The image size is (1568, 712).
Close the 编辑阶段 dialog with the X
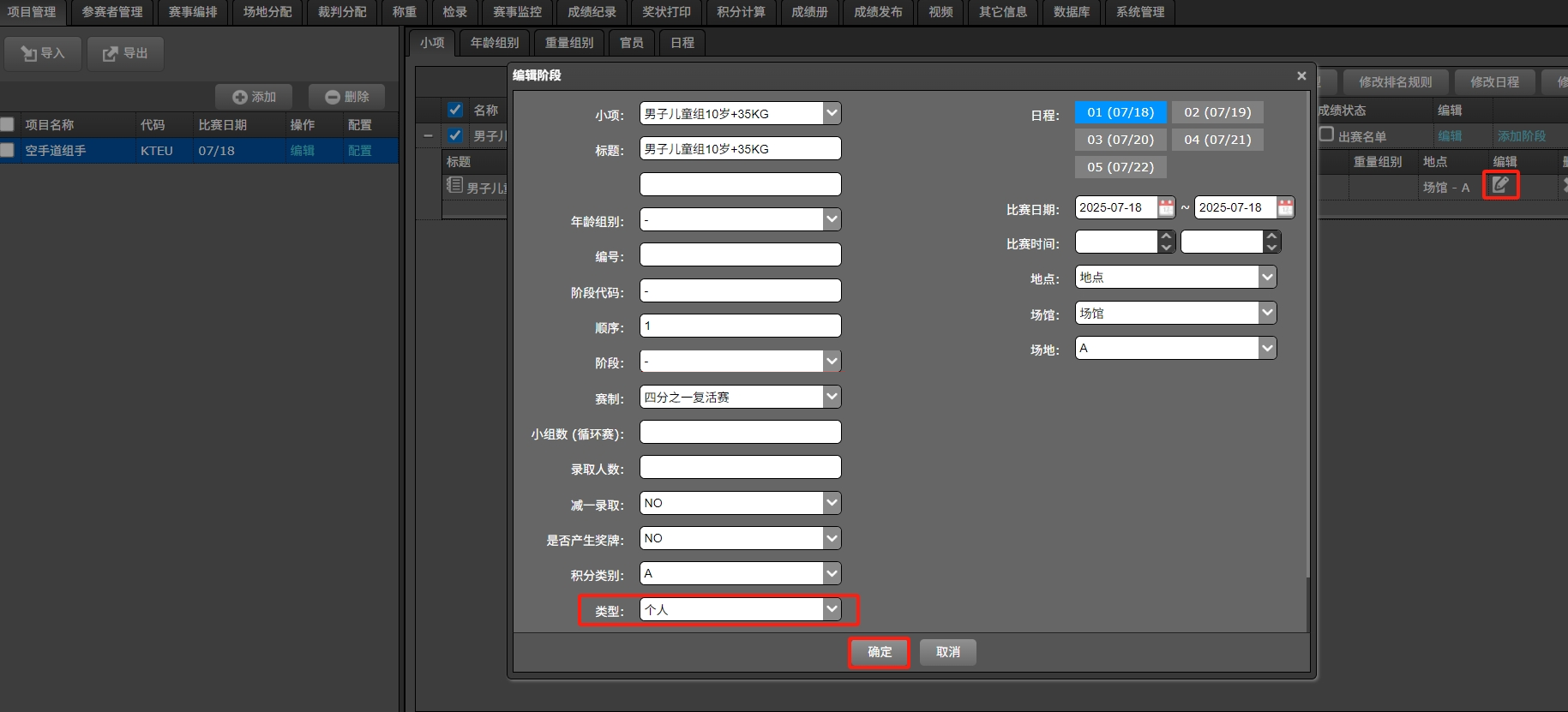pos(1301,75)
